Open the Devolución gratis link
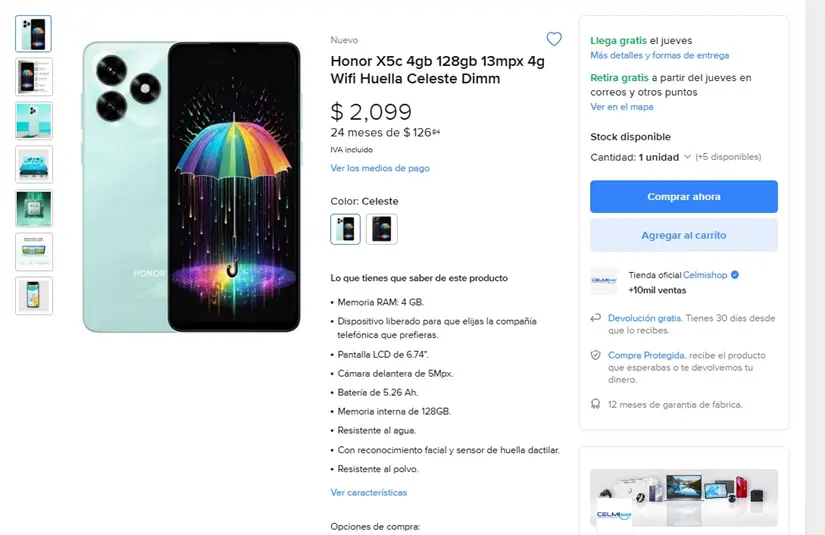This screenshot has width=825, height=535. pos(644,318)
